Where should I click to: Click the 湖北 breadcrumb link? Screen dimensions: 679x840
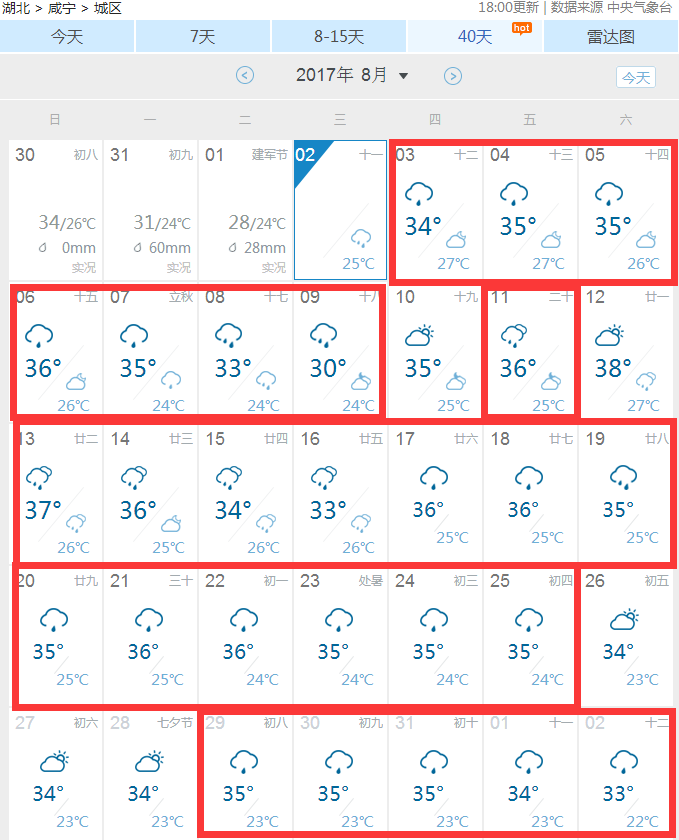(15, 8)
